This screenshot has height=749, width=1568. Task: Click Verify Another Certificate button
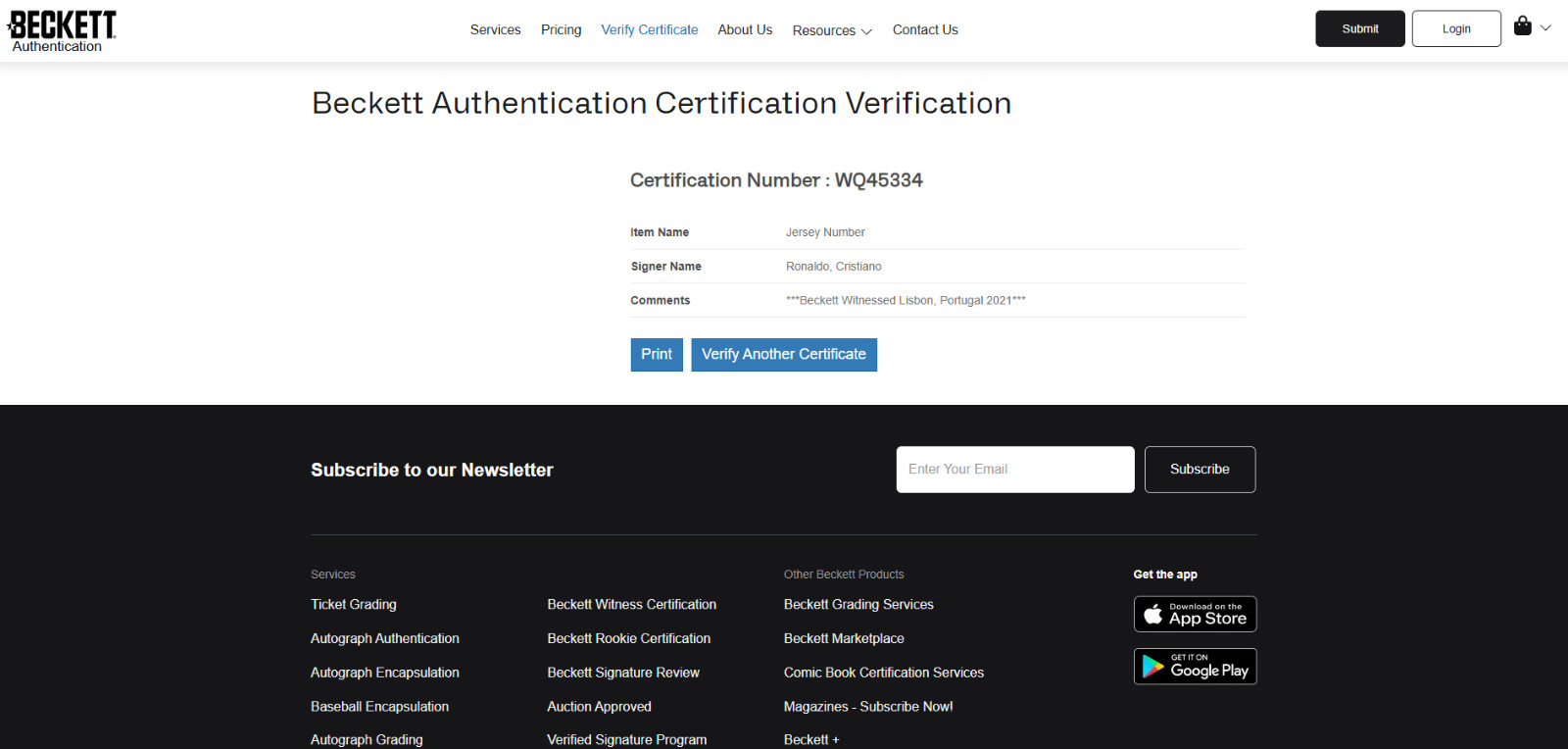tap(783, 355)
